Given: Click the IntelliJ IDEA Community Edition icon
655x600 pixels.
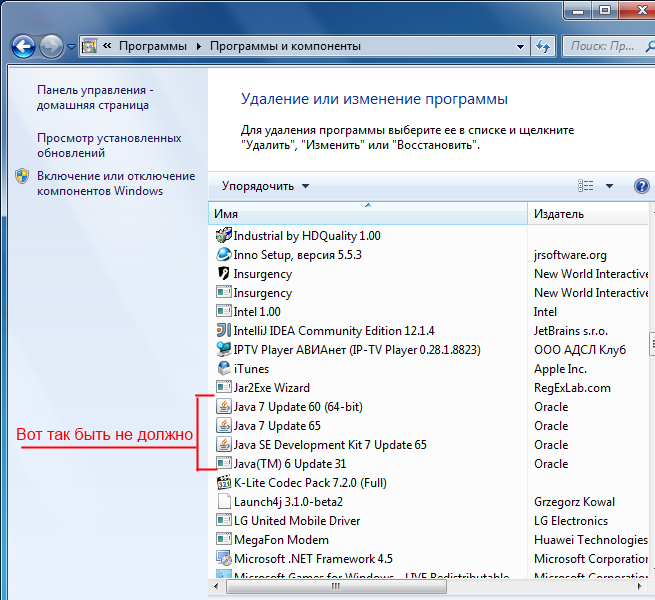Looking at the screenshot, I should (x=223, y=331).
